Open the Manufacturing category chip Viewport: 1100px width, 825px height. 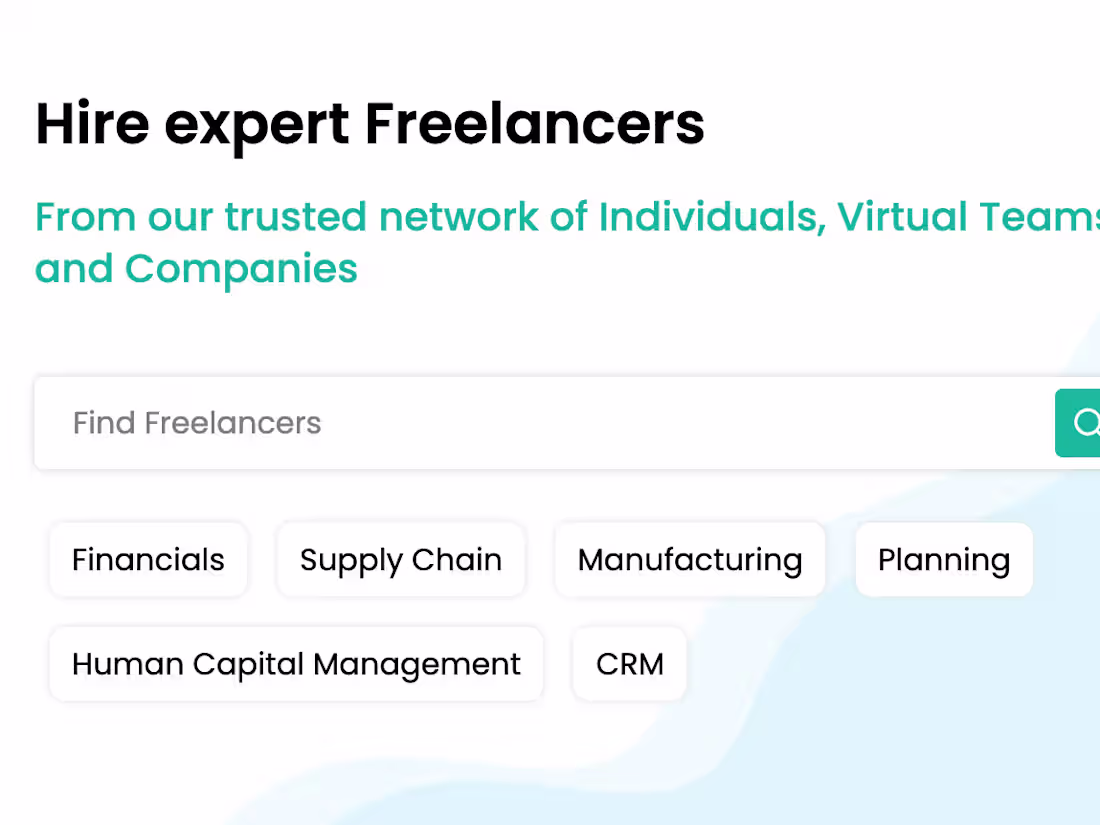pyautogui.click(x=690, y=560)
